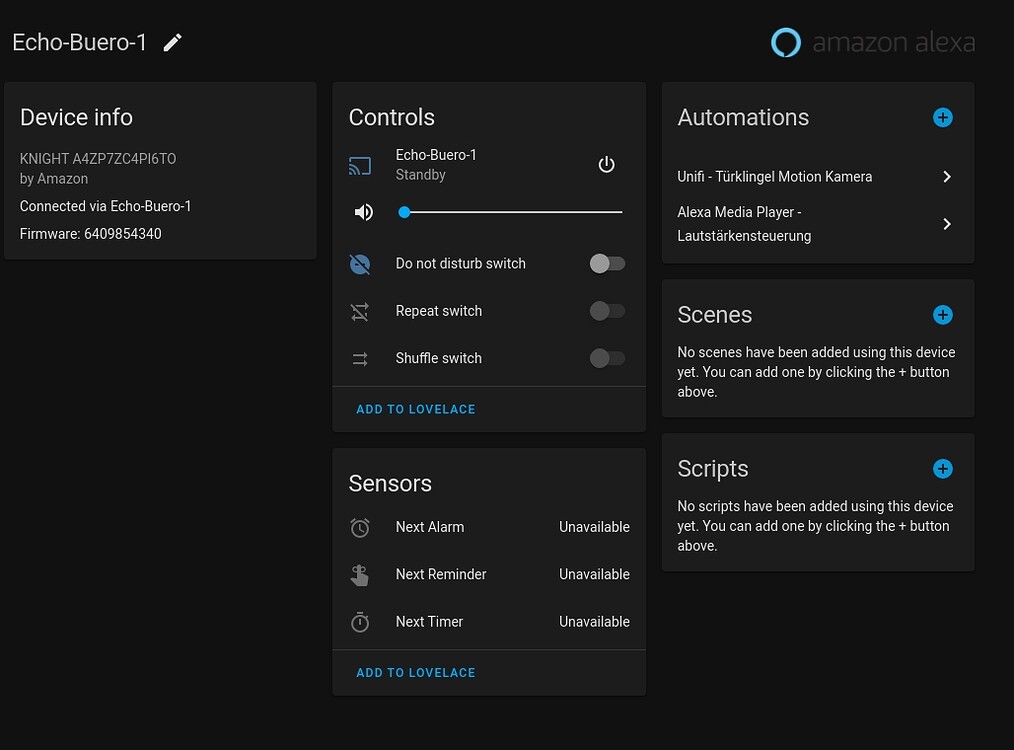Add a new scene with the plus button
Screen dimensions: 1014x750
tap(942, 314)
